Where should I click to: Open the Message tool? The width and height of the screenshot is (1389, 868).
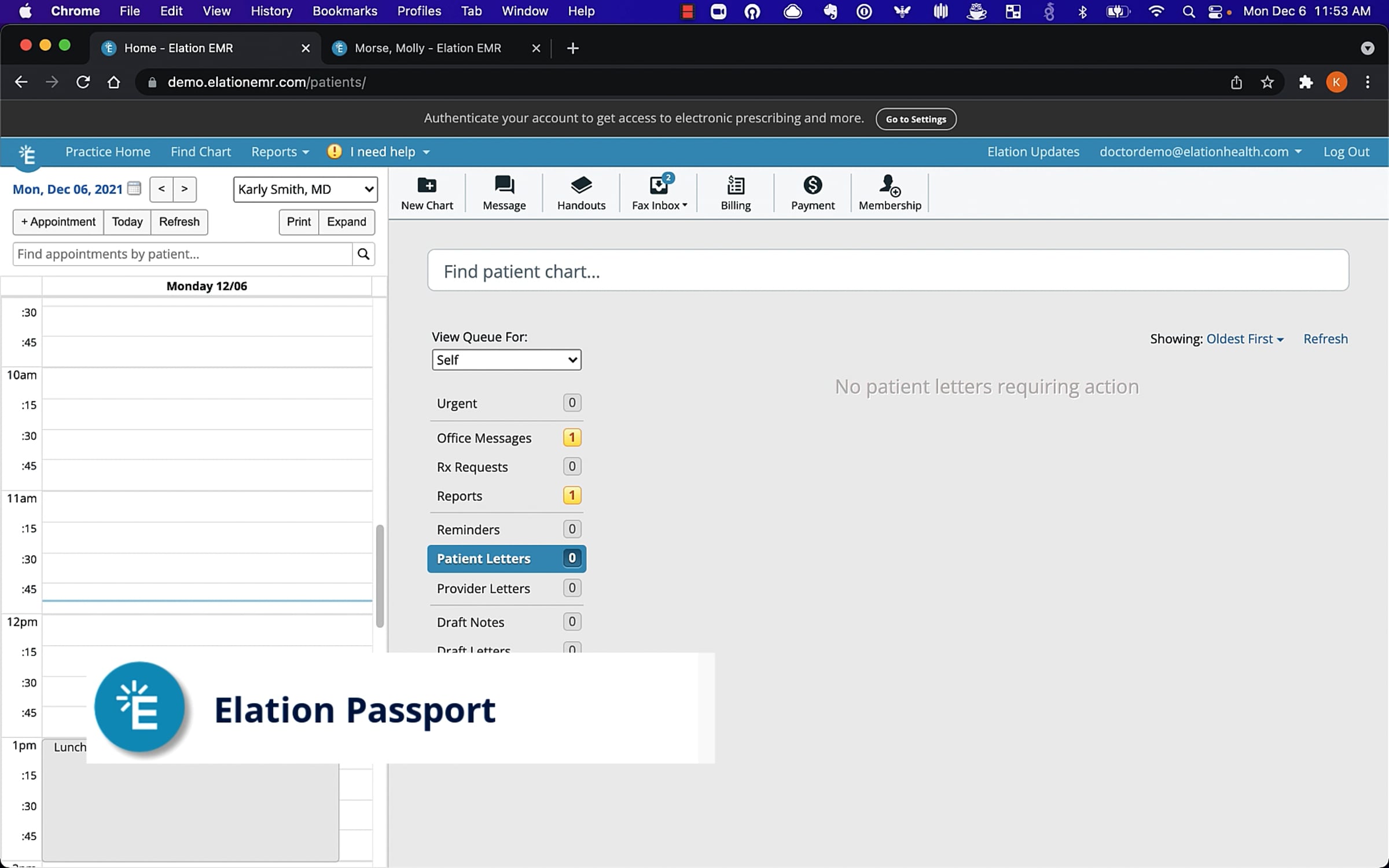pyautogui.click(x=504, y=193)
